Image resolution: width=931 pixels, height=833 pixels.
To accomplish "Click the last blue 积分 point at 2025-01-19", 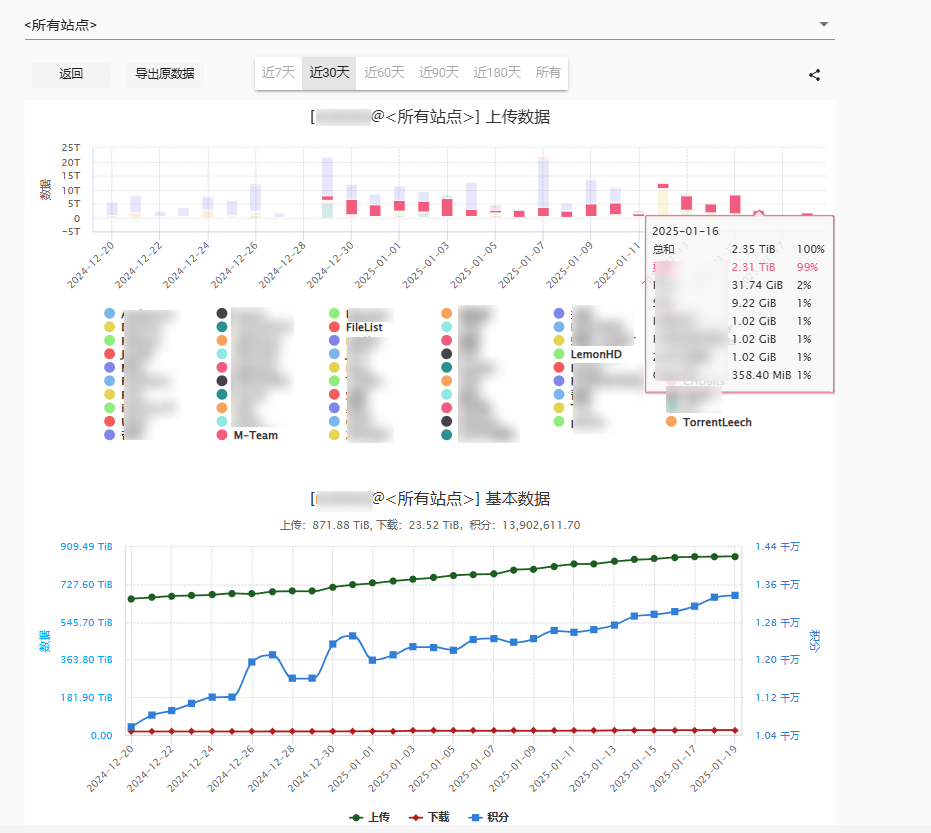I will point(735,595).
